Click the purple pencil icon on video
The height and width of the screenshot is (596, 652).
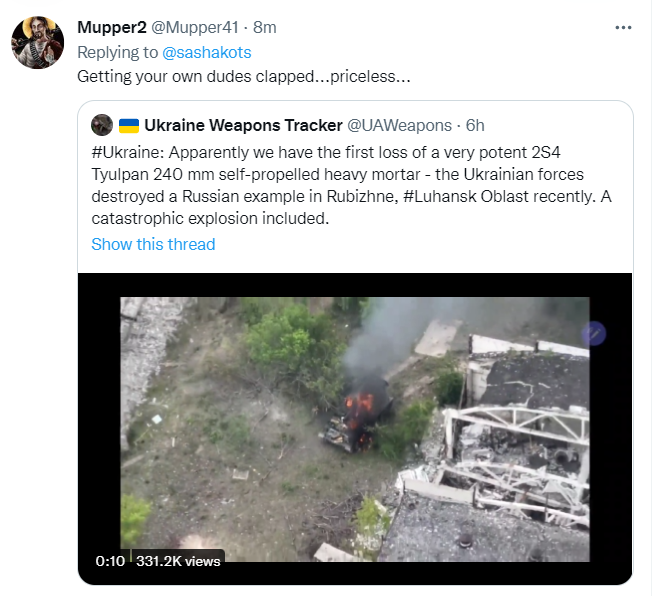tap(594, 334)
